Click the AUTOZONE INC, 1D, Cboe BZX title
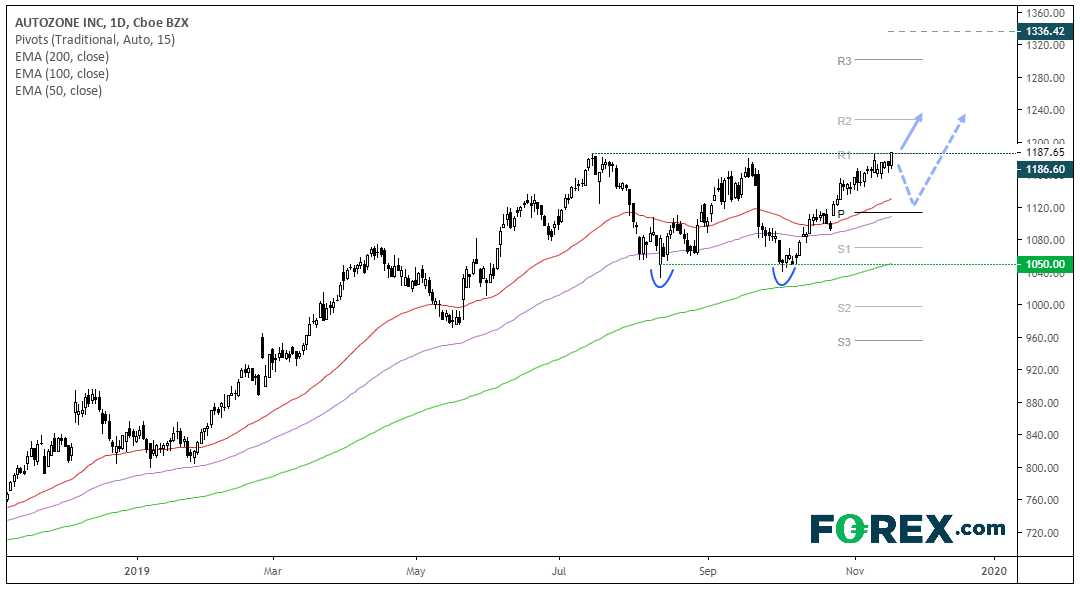 [x=102, y=23]
